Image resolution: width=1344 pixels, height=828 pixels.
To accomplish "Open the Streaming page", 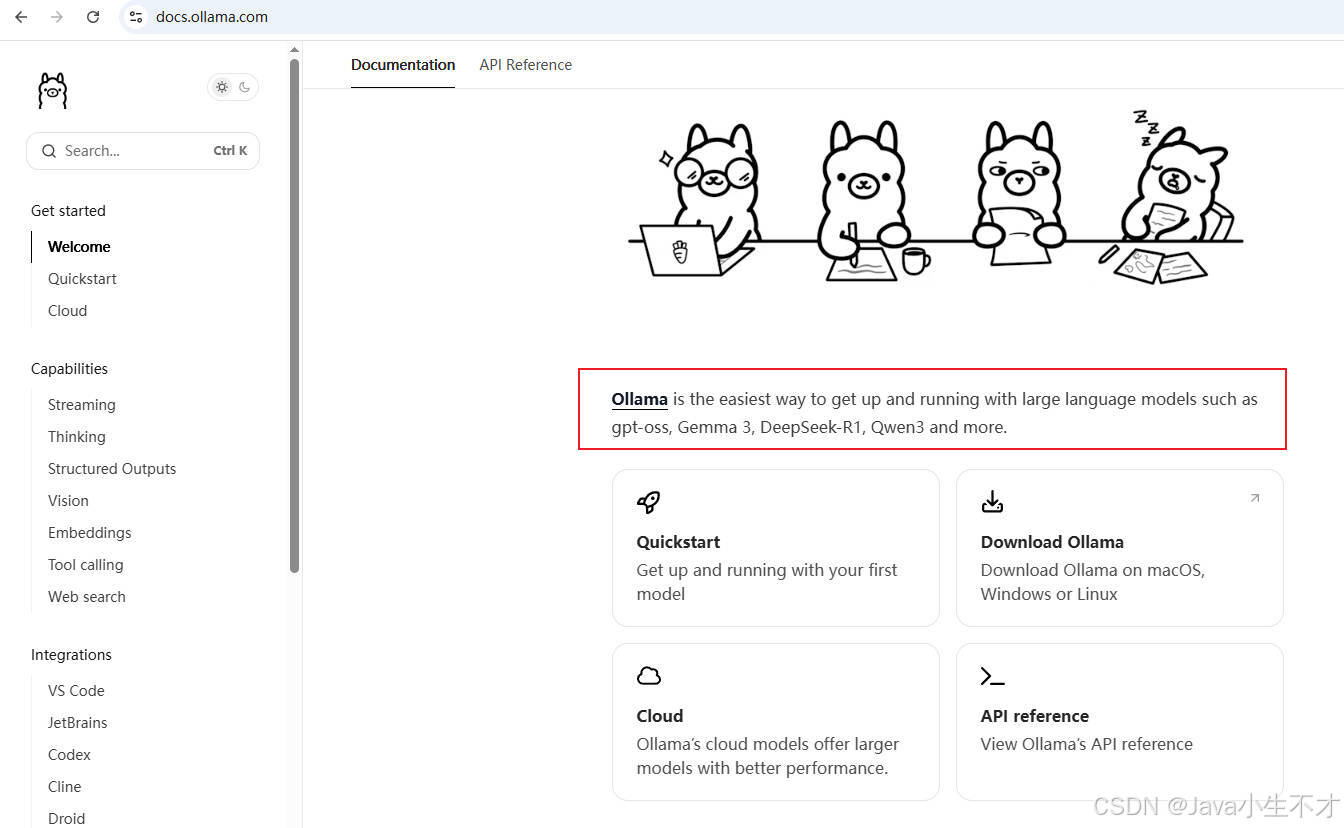I will tap(82, 405).
